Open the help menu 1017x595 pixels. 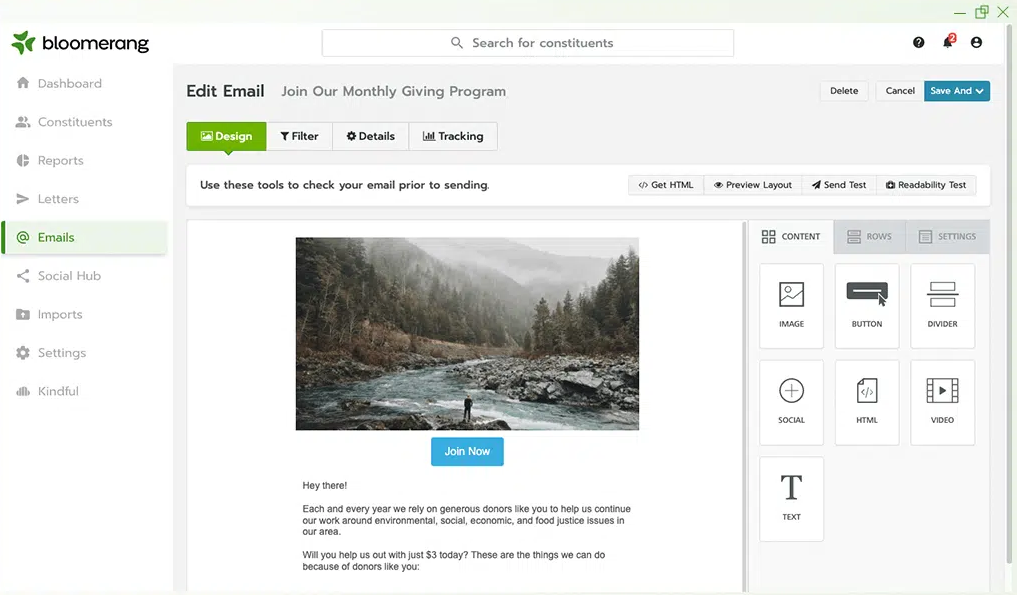tap(918, 42)
